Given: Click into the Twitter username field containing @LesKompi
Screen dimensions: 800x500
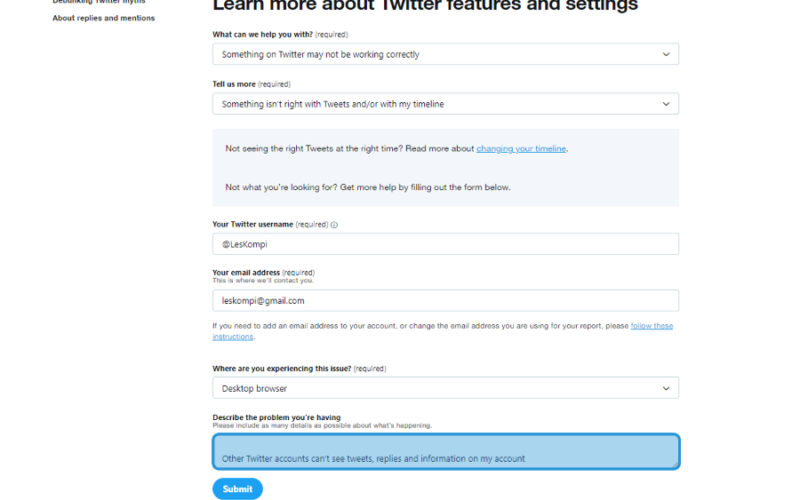Looking at the screenshot, I should 445,244.
